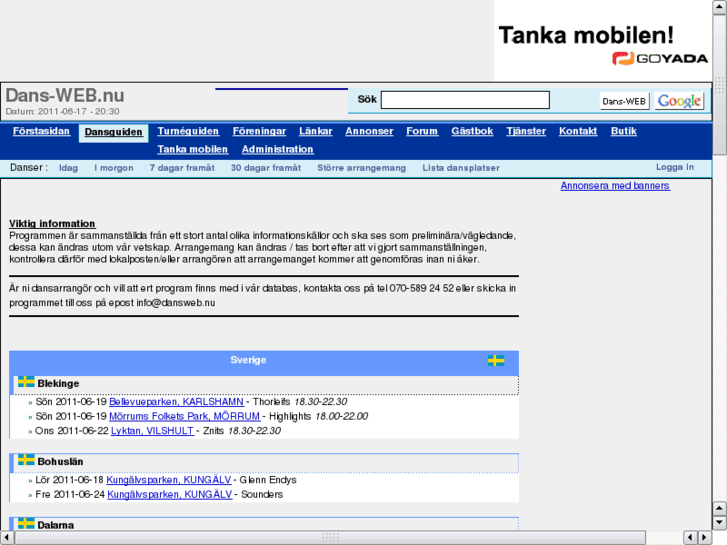Click the horizontal scrollbar left arrow

[6, 538]
